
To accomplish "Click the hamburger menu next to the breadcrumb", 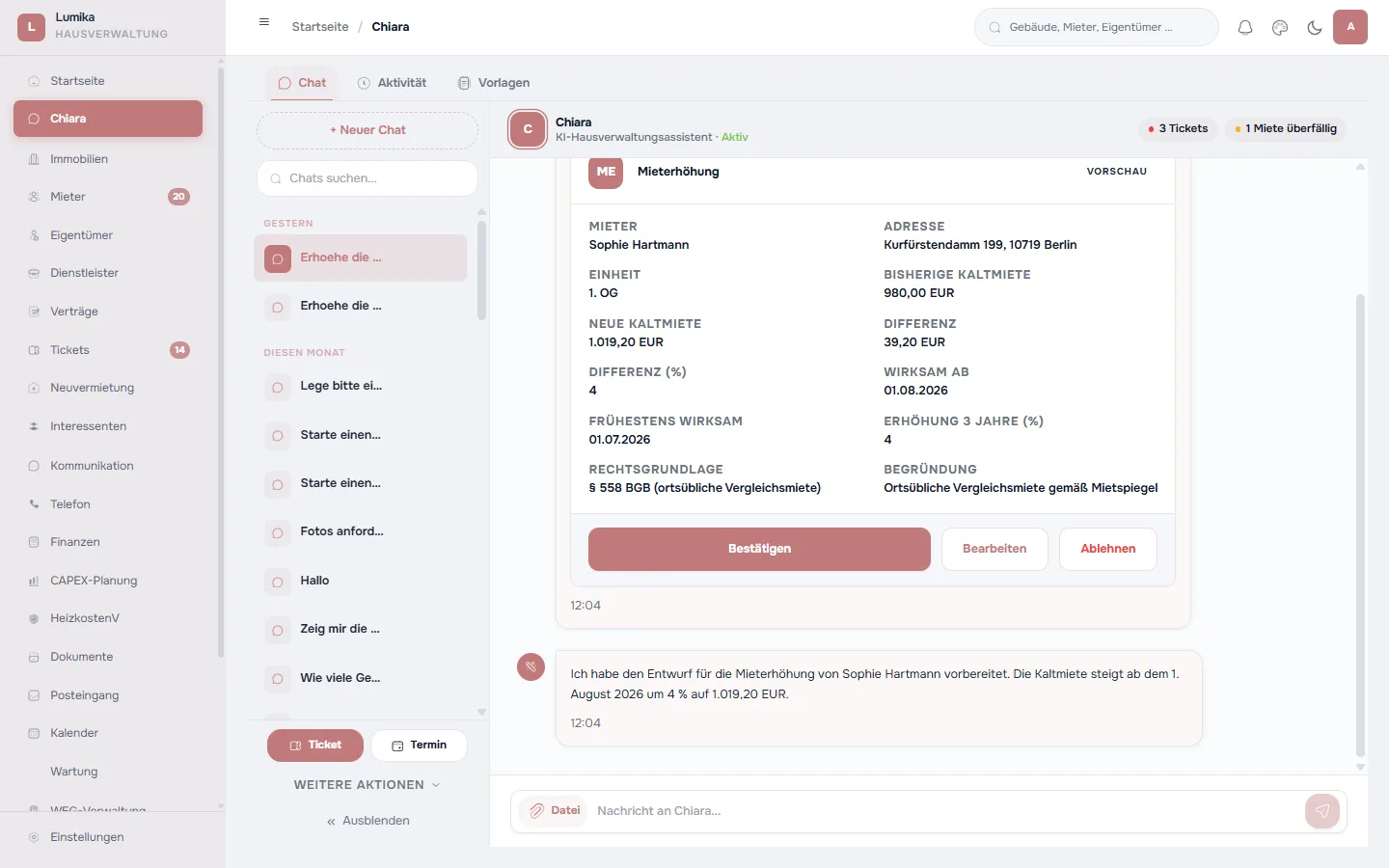I will (263, 21).
